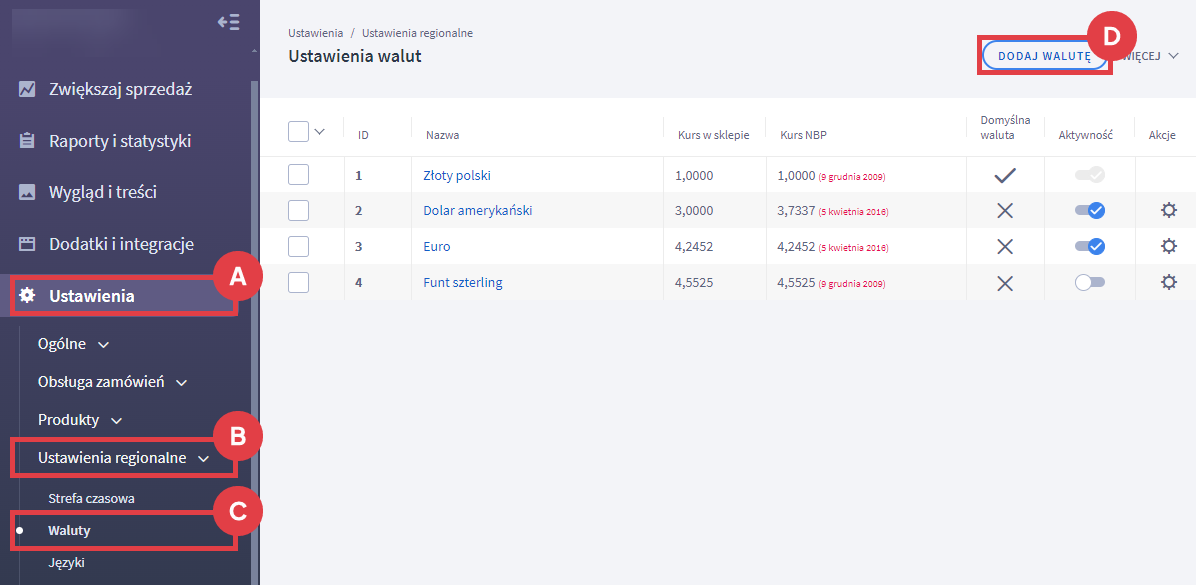Disable the Dolar amerykański activity toggle

tap(1089, 211)
